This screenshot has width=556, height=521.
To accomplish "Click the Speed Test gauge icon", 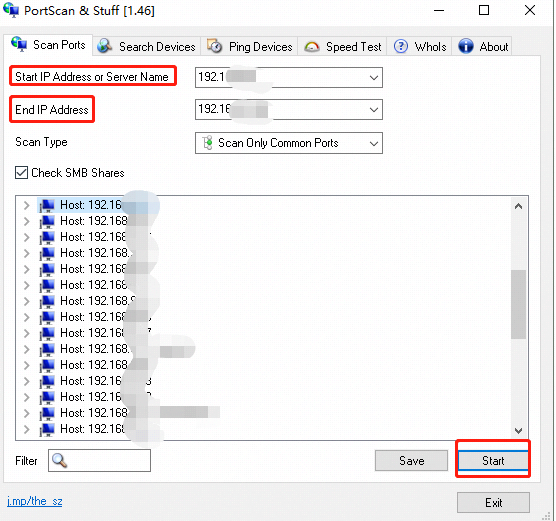I will click(312, 46).
